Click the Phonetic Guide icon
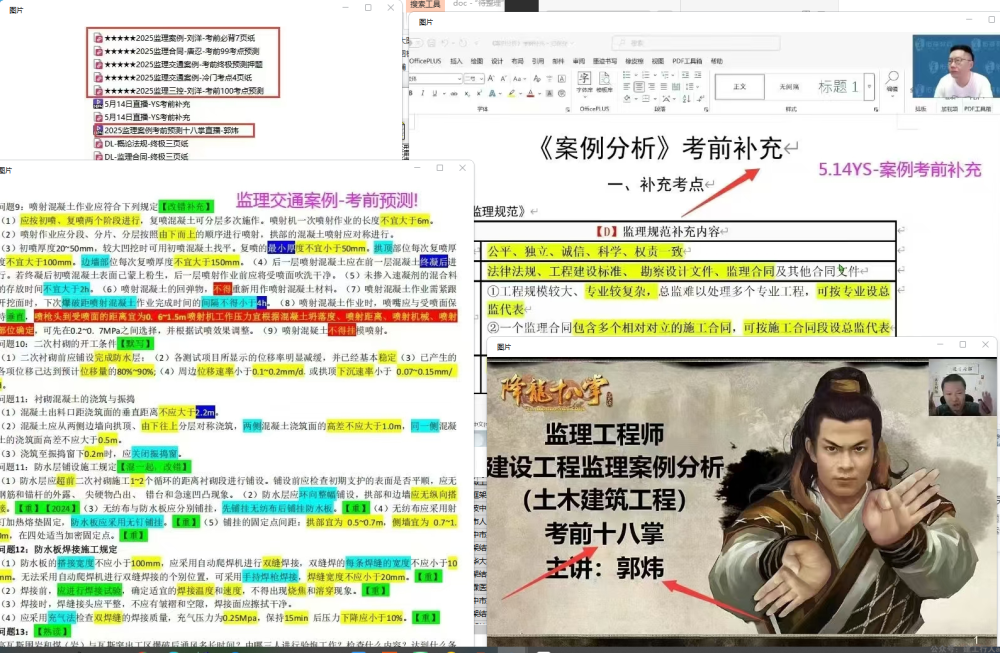1000x653 pixels. pos(549,78)
